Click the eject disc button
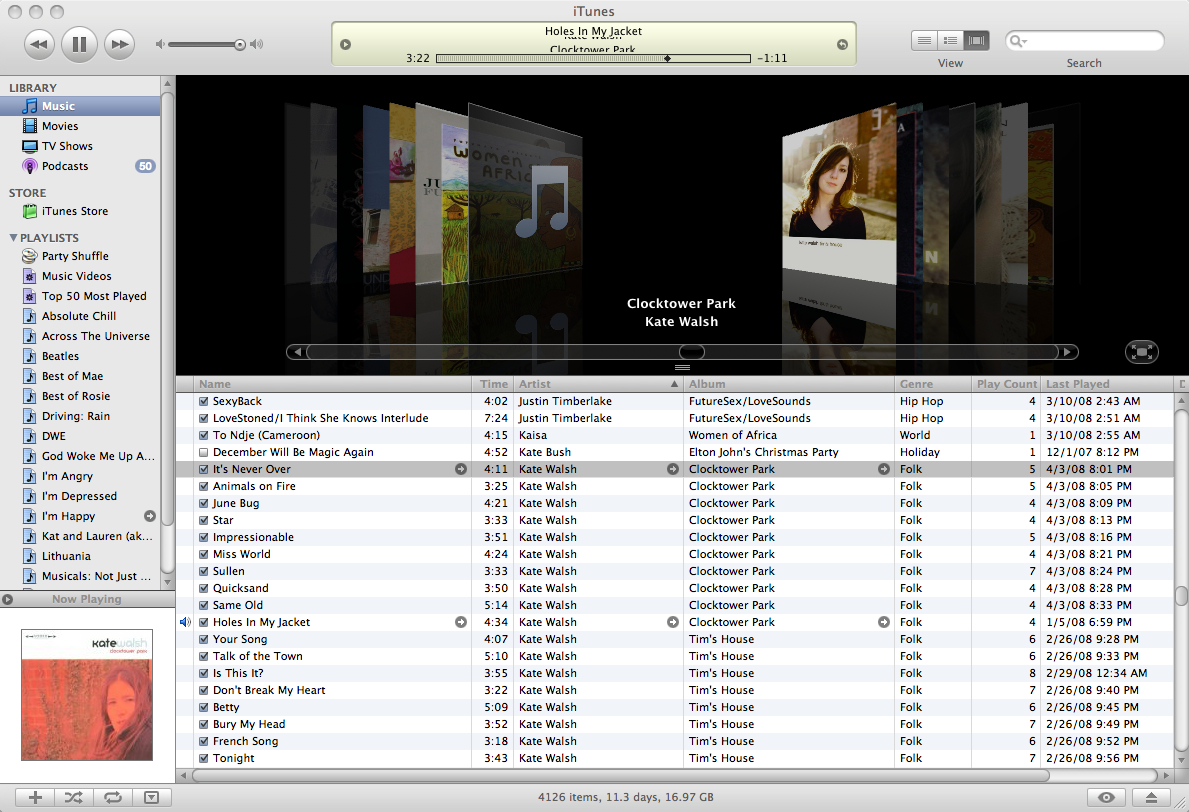 coord(1151,797)
